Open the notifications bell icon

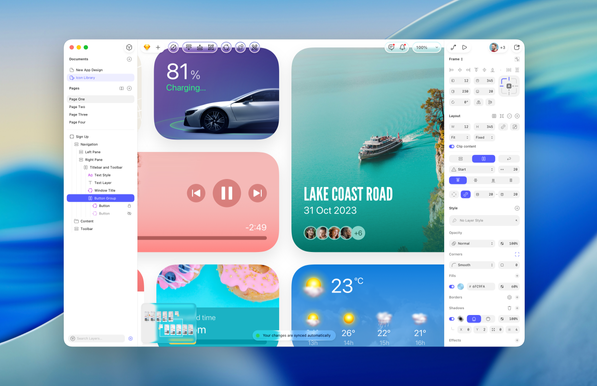point(402,47)
